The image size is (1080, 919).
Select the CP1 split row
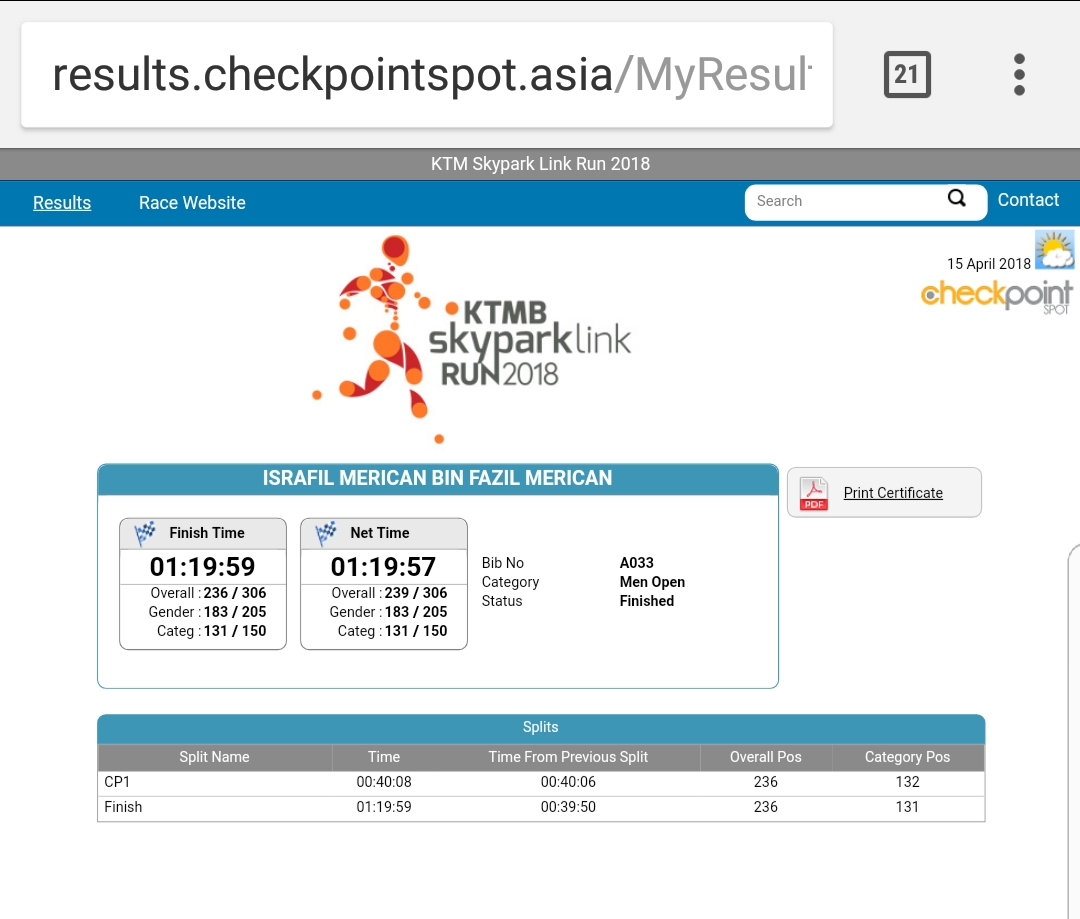[540, 782]
